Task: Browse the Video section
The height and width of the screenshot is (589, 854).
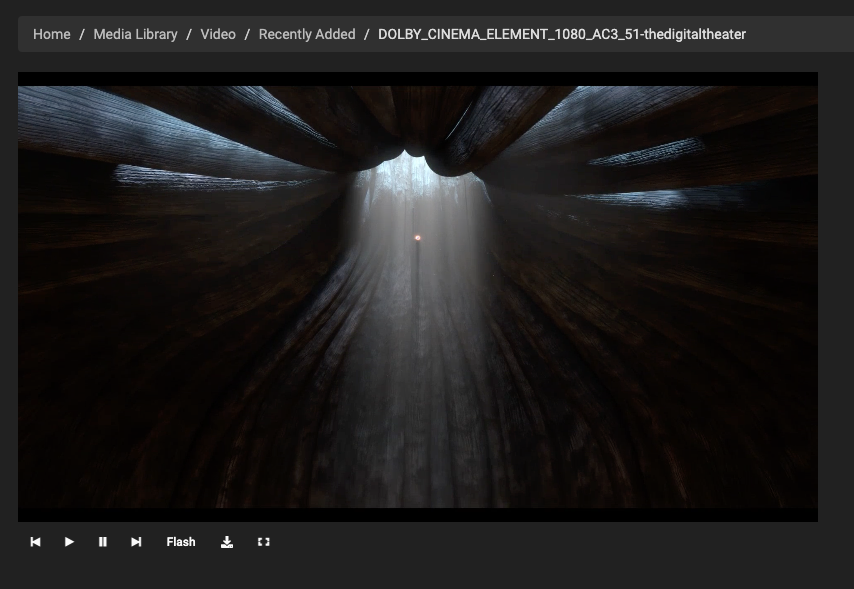Action: click(x=218, y=34)
